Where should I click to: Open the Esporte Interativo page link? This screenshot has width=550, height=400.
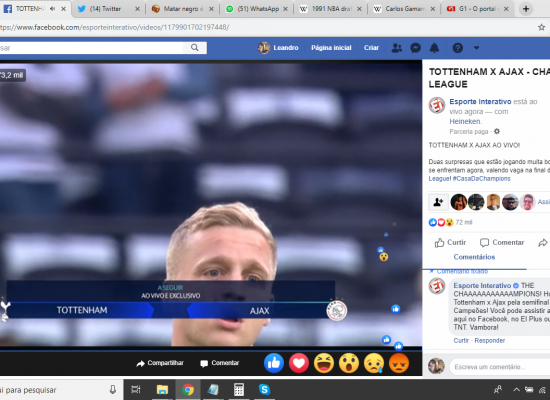tap(480, 101)
